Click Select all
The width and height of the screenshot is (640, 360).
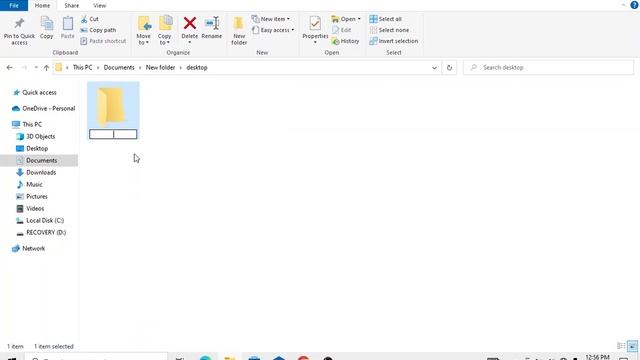point(386,19)
